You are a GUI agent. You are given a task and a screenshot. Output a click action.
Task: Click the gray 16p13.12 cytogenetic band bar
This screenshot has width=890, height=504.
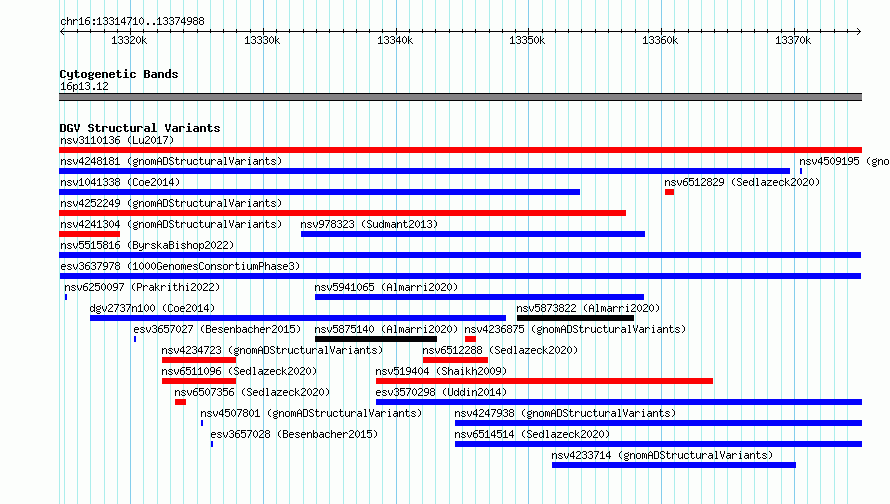tap(460, 97)
